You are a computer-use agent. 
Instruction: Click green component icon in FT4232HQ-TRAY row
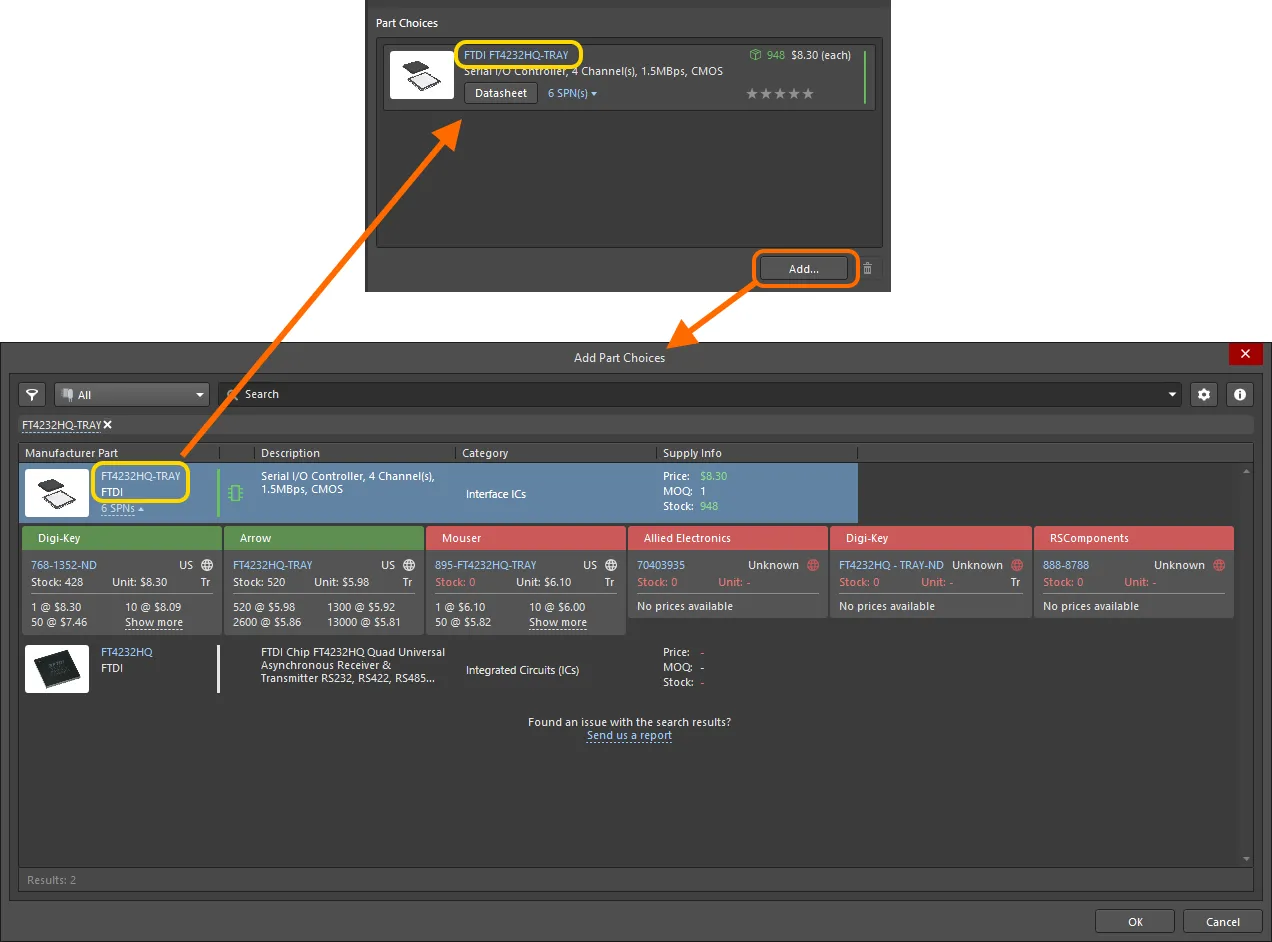pos(235,492)
